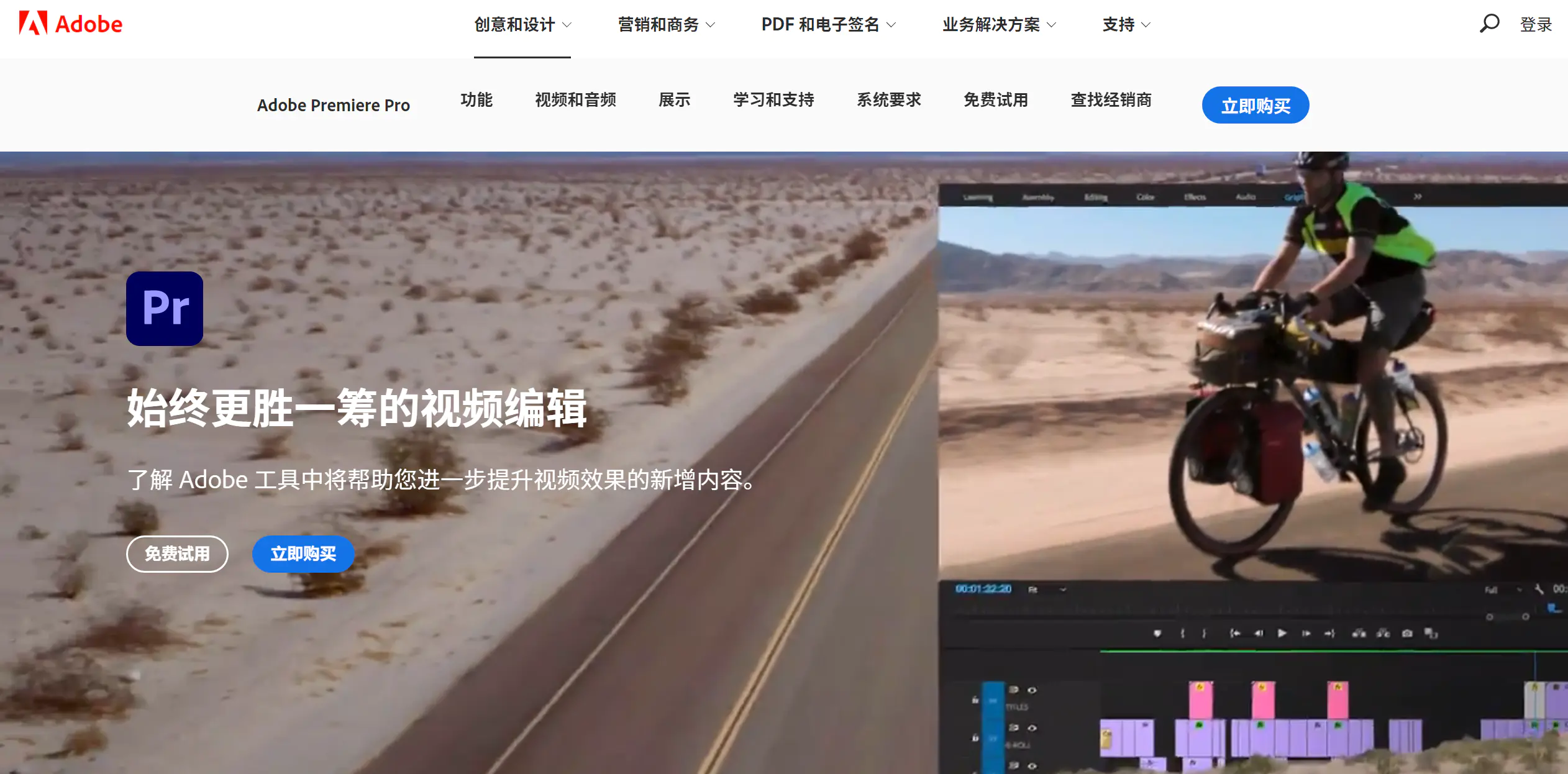Click the blue 立即购买 hero button
The width and height of the screenshot is (1568, 774).
(x=303, y=553)
